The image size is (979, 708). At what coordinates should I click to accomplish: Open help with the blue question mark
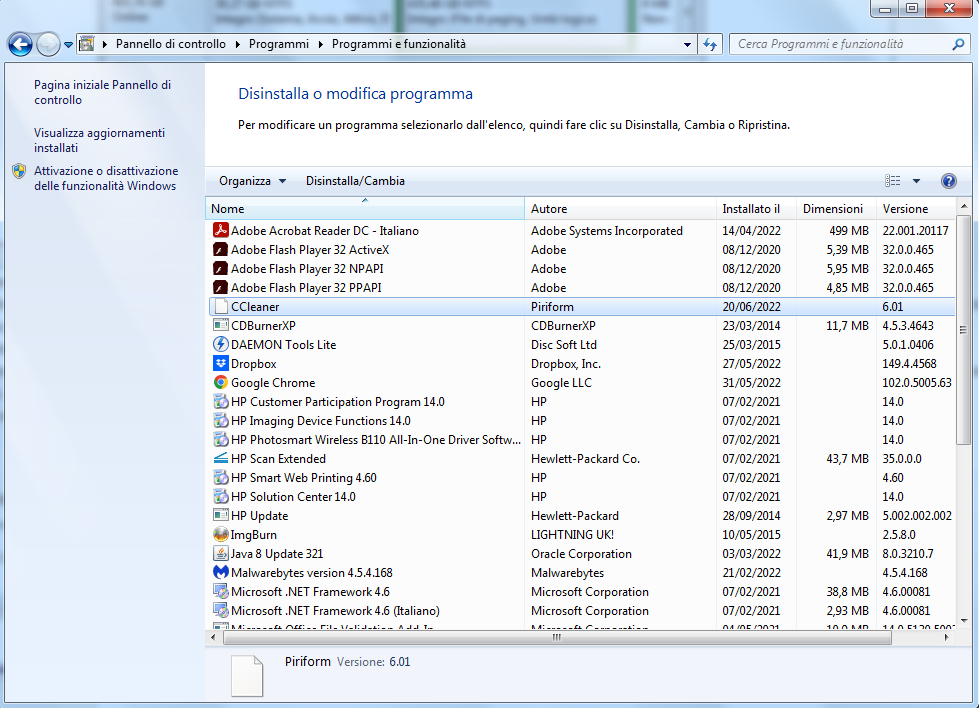point(948,181)
